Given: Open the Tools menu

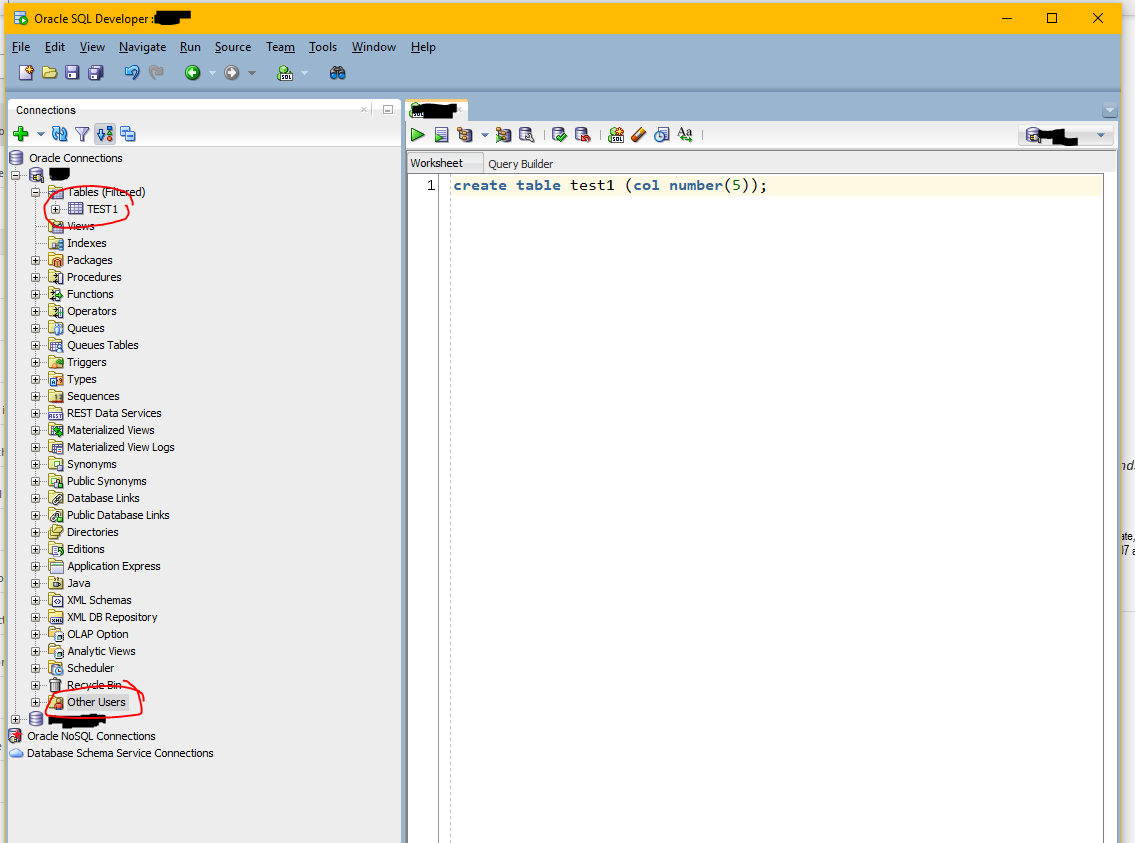Looking at the screenshot, I should click(323, 47).
